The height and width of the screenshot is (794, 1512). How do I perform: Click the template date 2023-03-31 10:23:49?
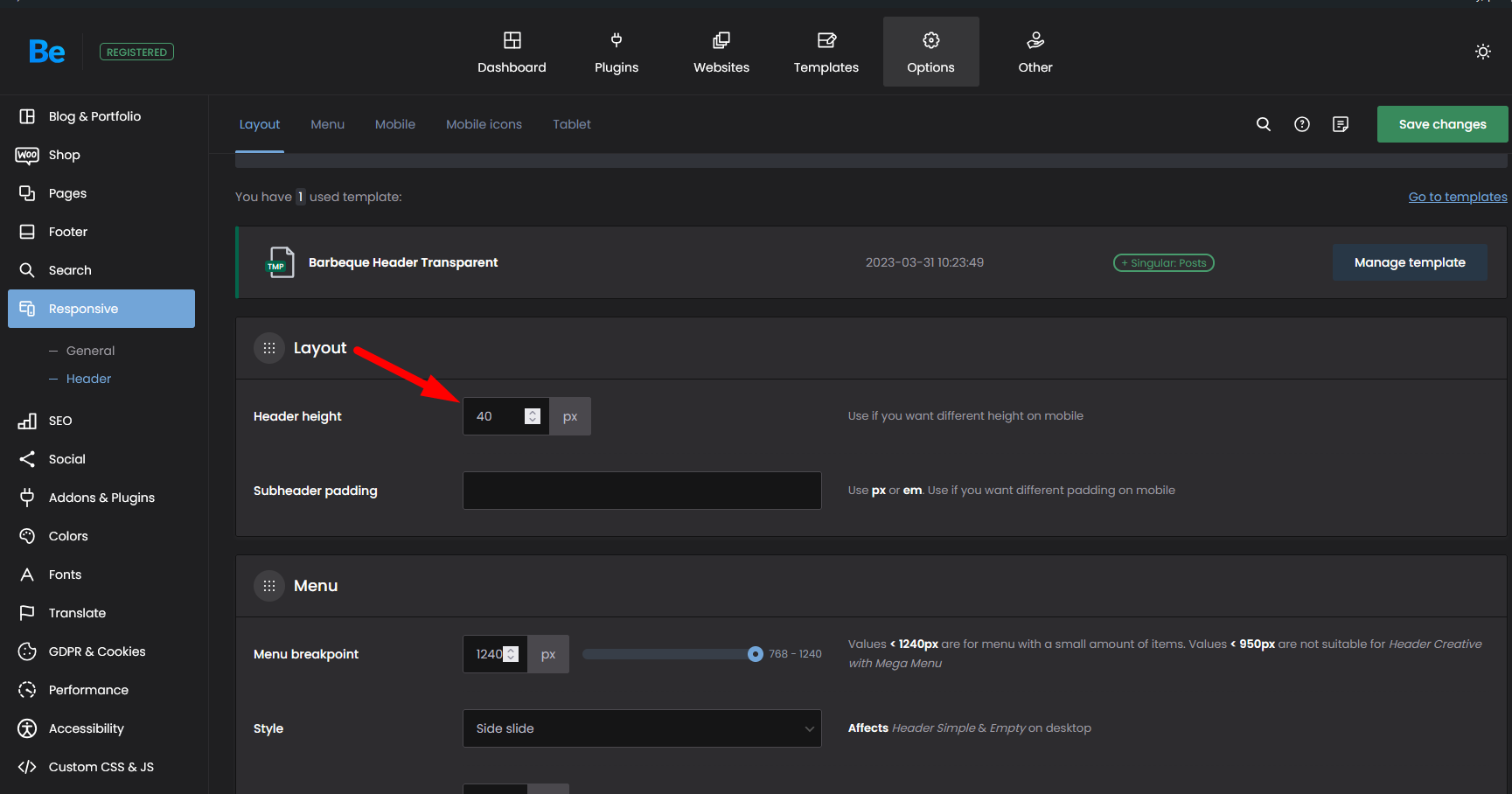[x=924, y=262]
